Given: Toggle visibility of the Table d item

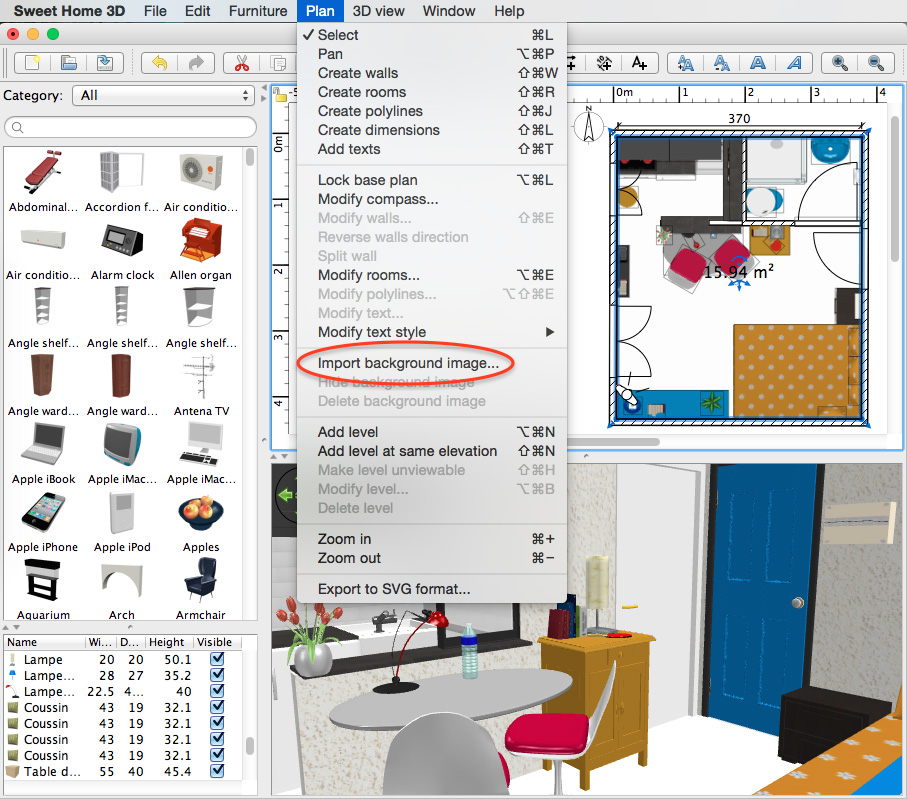Looking at the screenshot, I should [x=217, y=771].
